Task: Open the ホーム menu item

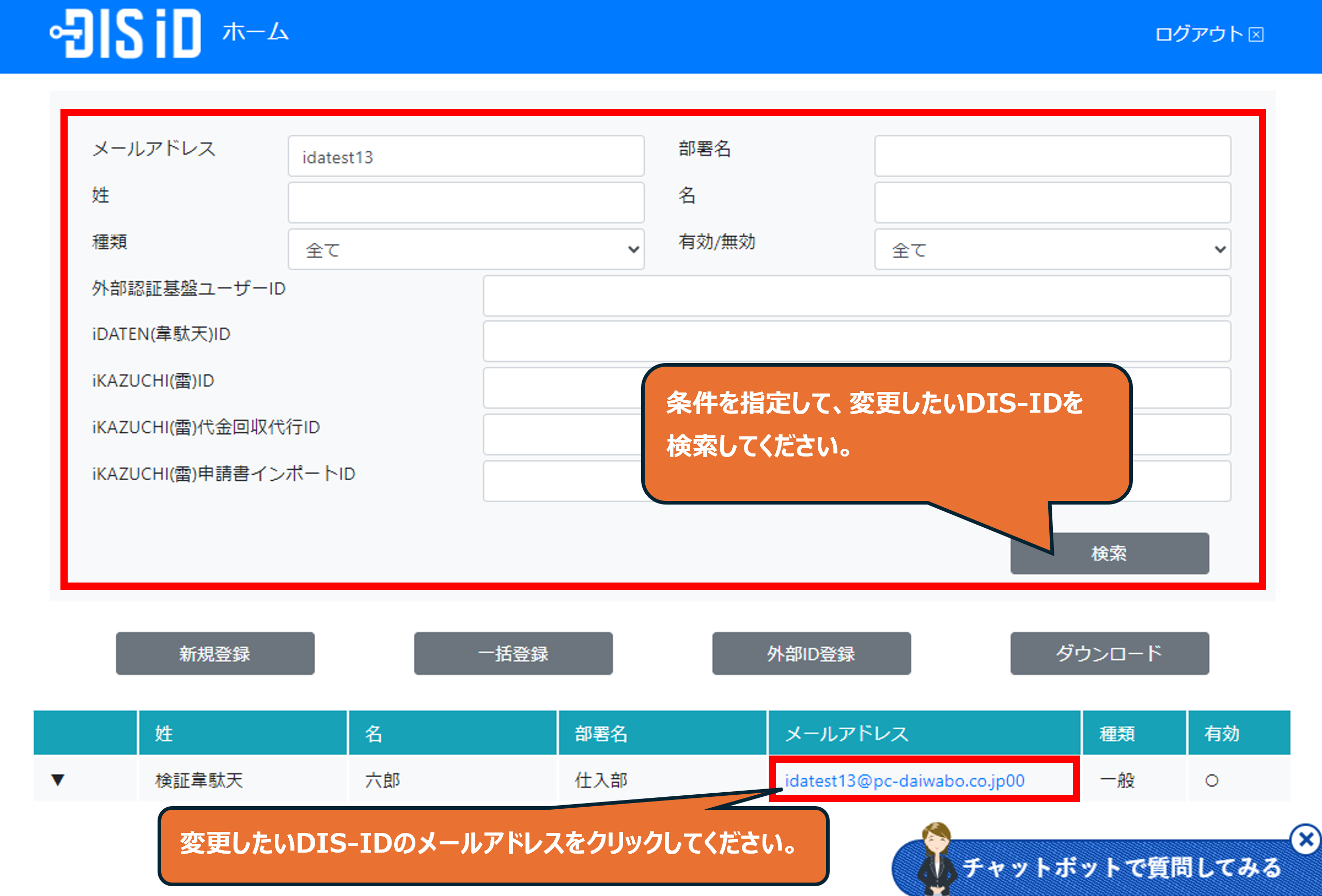Action: (x=255, y=33)
